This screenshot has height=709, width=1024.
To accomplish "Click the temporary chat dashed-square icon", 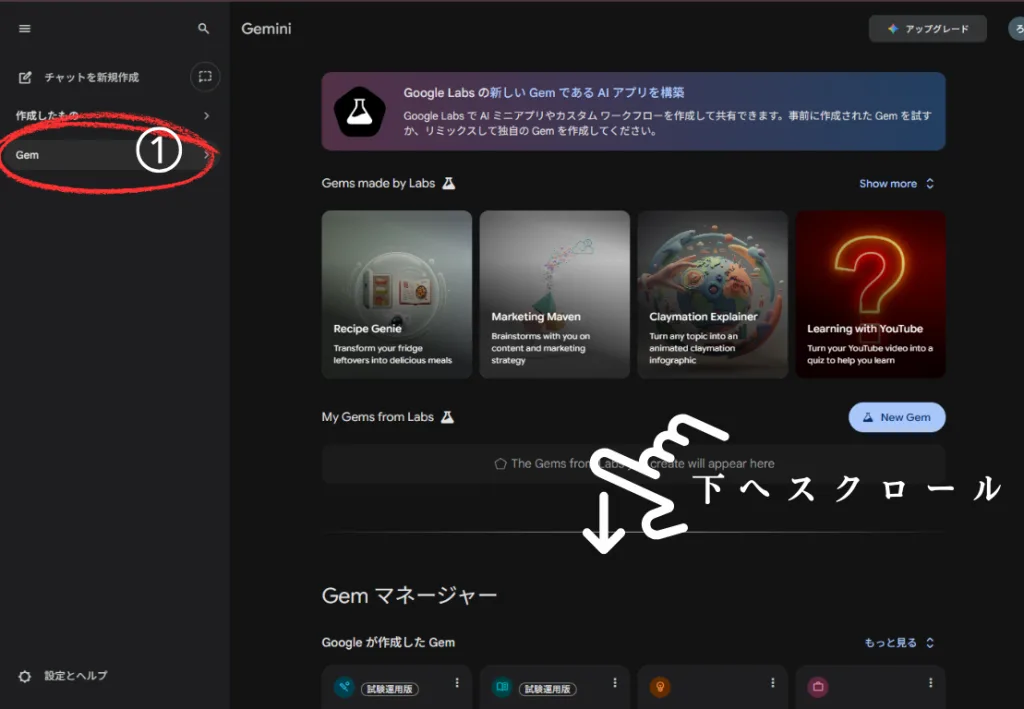I will [x=204, y=77].
